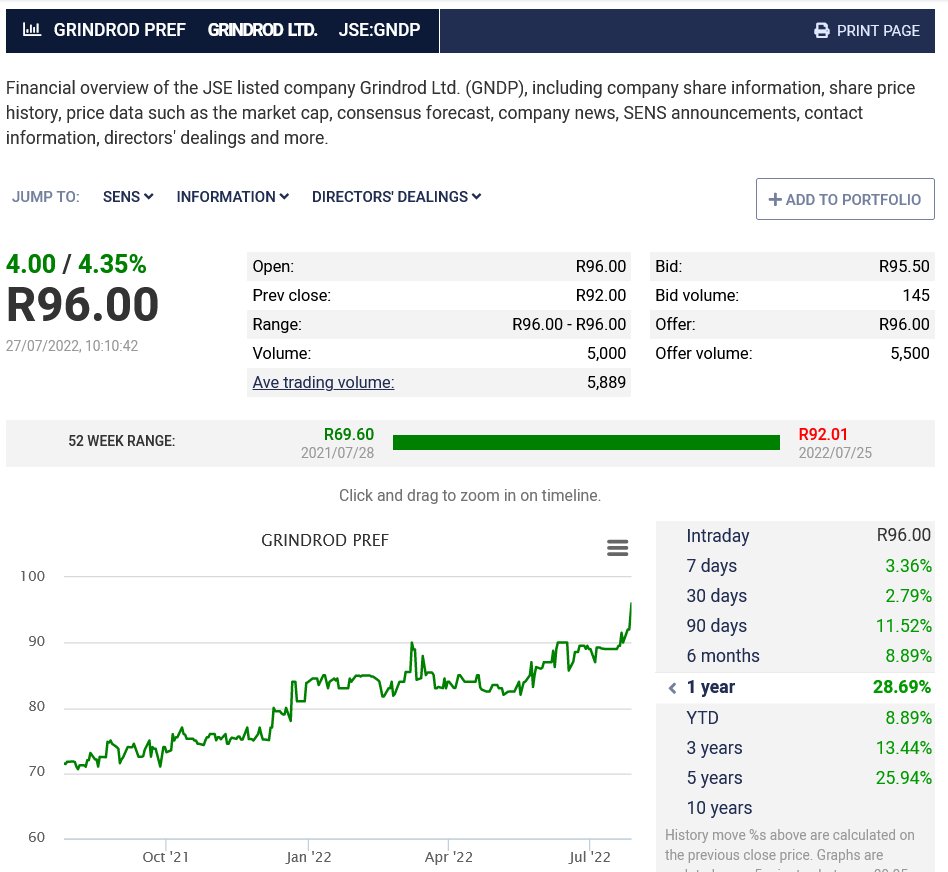The height and width of the screenshot is (872, 948).
Task: Click the 52 week low R69.60
Action: pos(349,434)
